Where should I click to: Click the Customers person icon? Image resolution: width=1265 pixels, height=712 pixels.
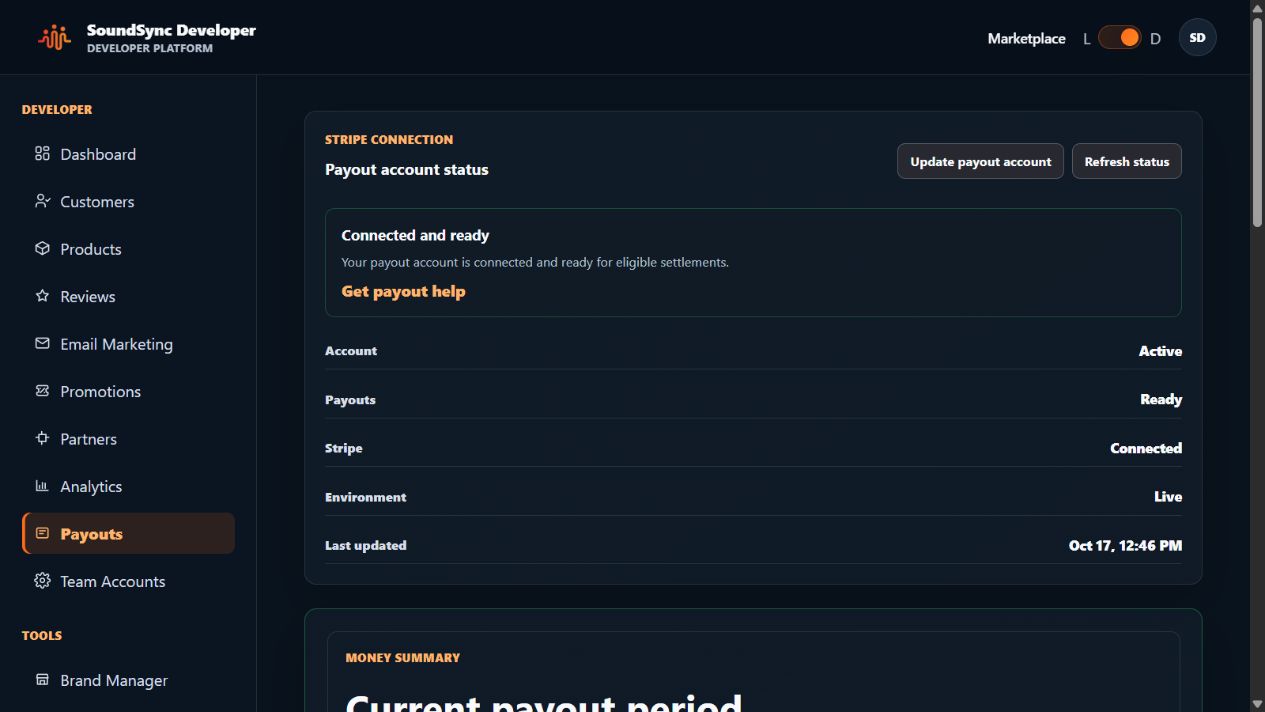(x=42, y=201)
